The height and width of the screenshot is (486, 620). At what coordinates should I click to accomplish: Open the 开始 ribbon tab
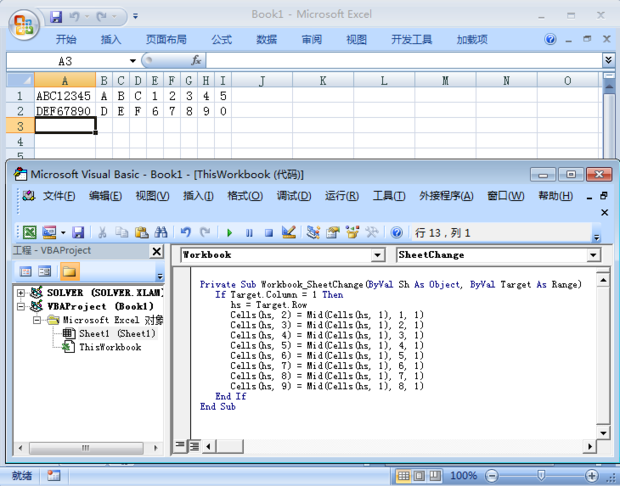click(x=66, y=40)
